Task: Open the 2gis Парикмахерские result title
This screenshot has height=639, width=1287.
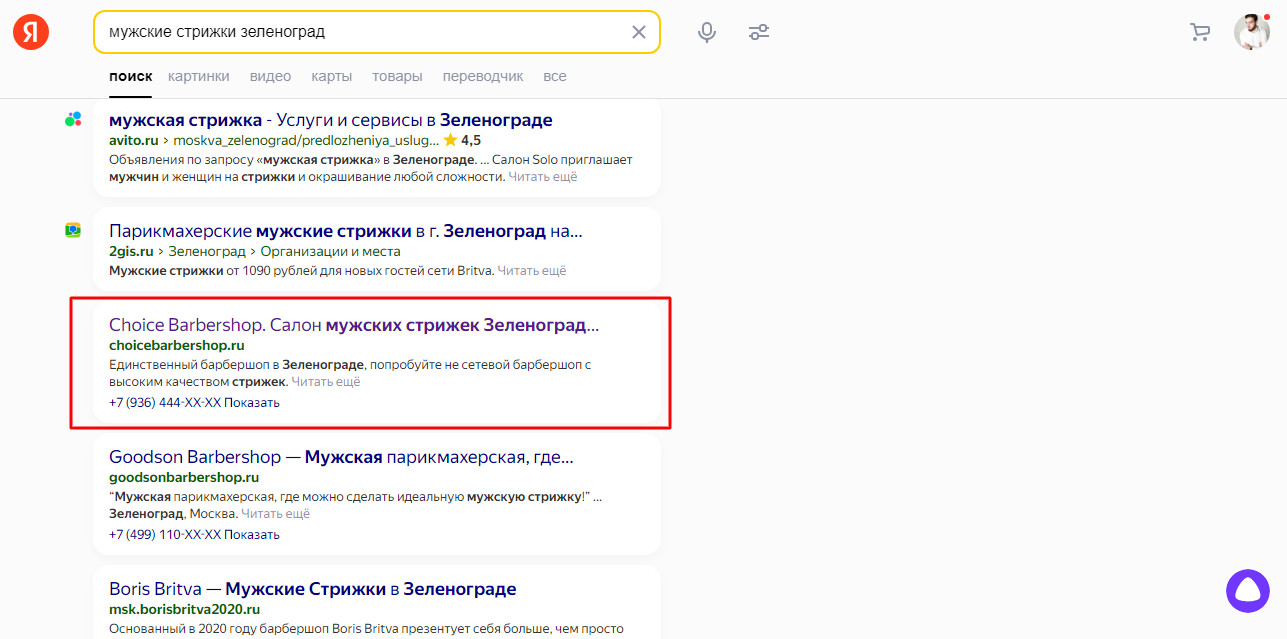Action: click(345, 231)
